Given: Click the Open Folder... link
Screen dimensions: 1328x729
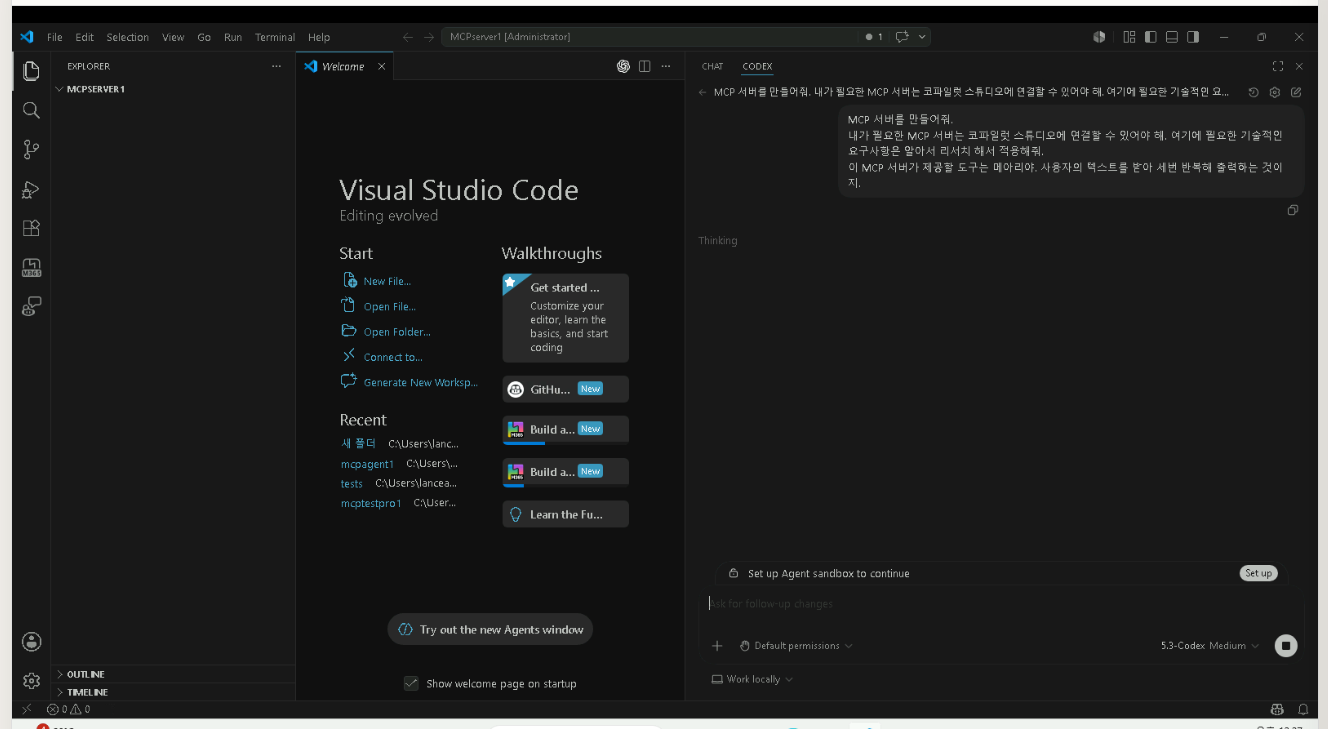Looking at the screenshot, I should 397,332.
